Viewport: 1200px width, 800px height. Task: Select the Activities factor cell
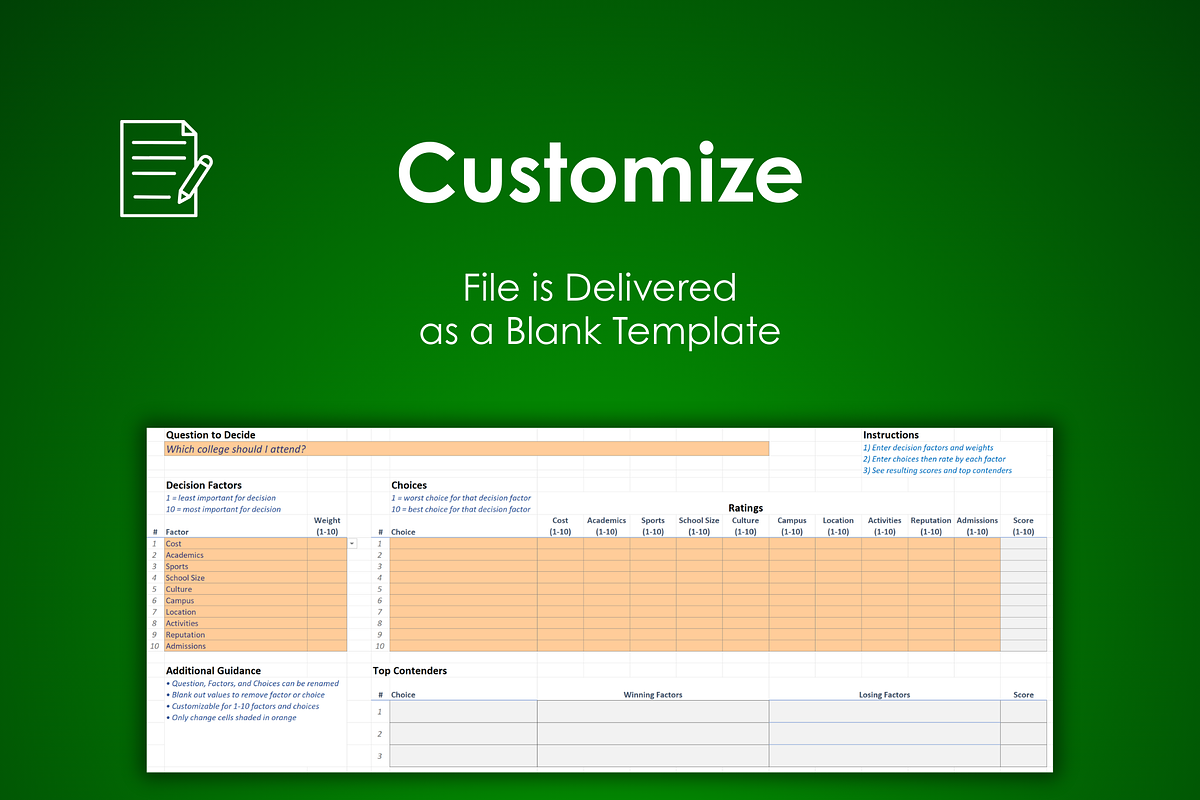236,623
